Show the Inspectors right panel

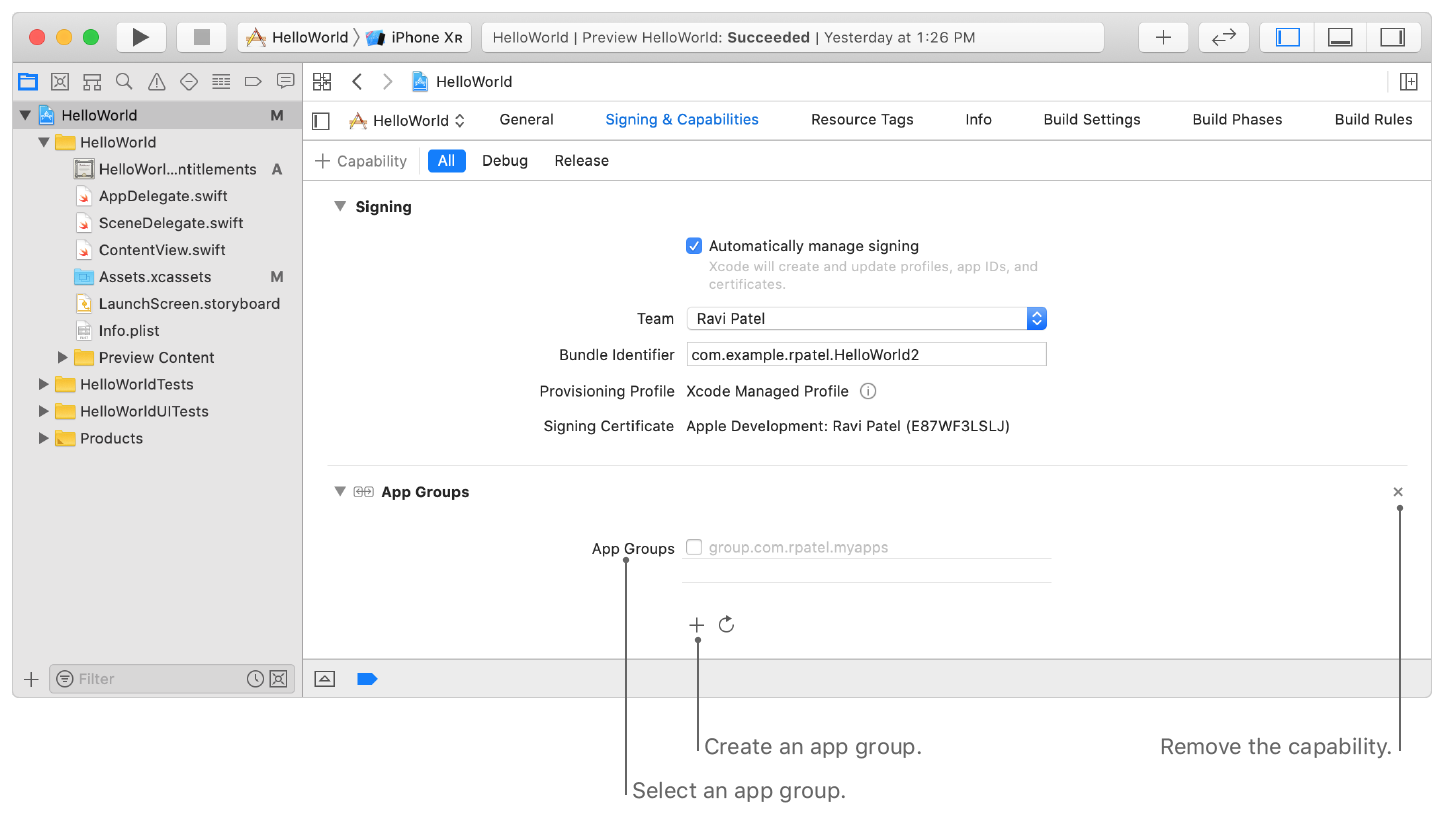click(1393, 37)
